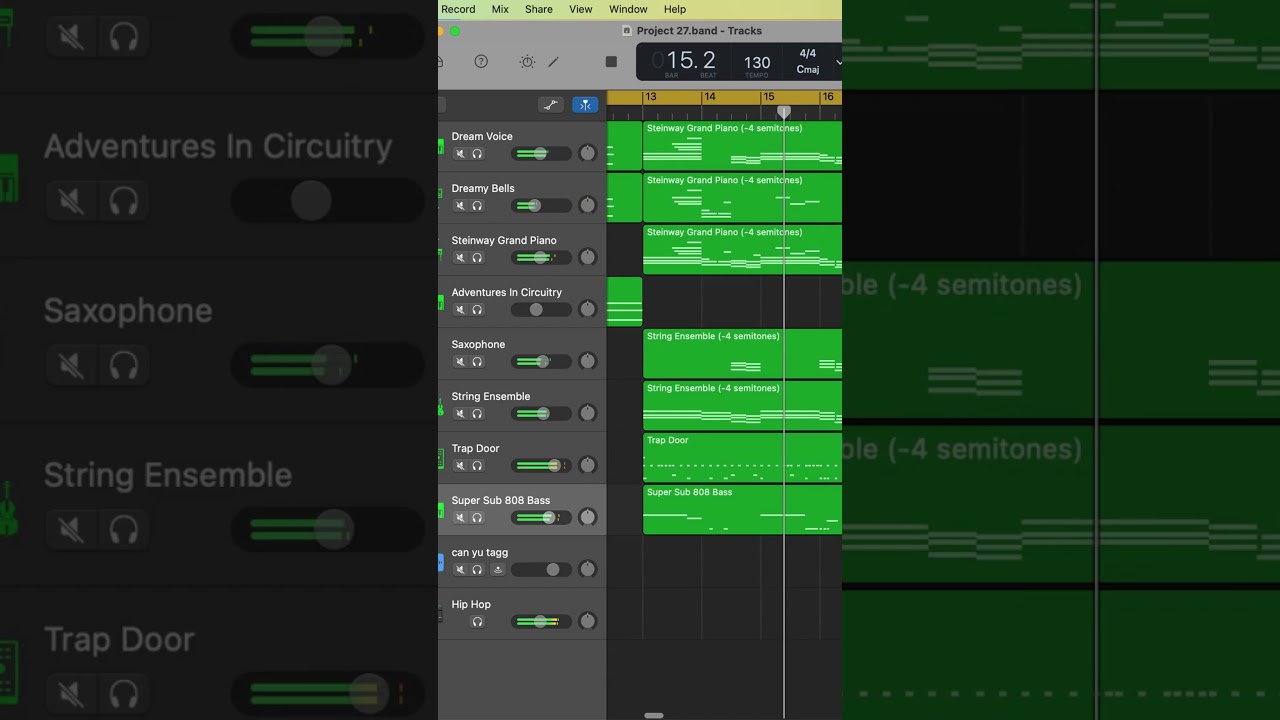
Task: Select the Adventures In Circuitry track name
Action: point(507,292)
